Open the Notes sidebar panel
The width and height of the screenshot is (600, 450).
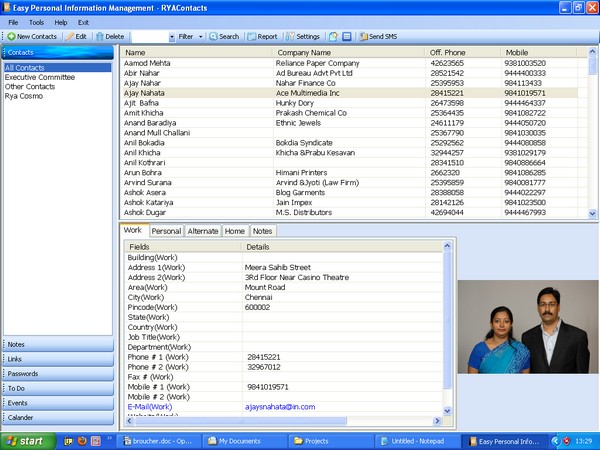point(58,344)
